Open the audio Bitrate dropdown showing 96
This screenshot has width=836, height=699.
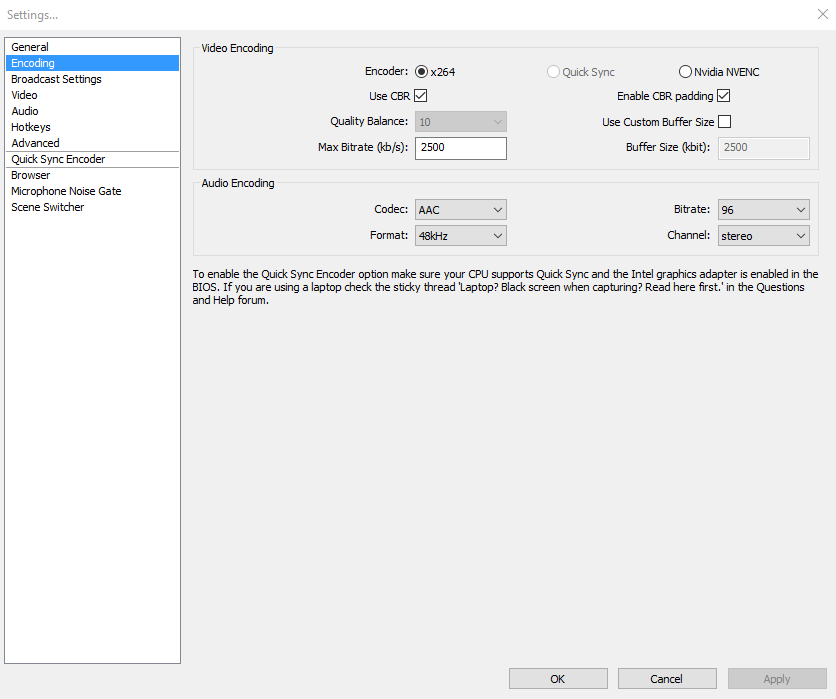point(763,210)
